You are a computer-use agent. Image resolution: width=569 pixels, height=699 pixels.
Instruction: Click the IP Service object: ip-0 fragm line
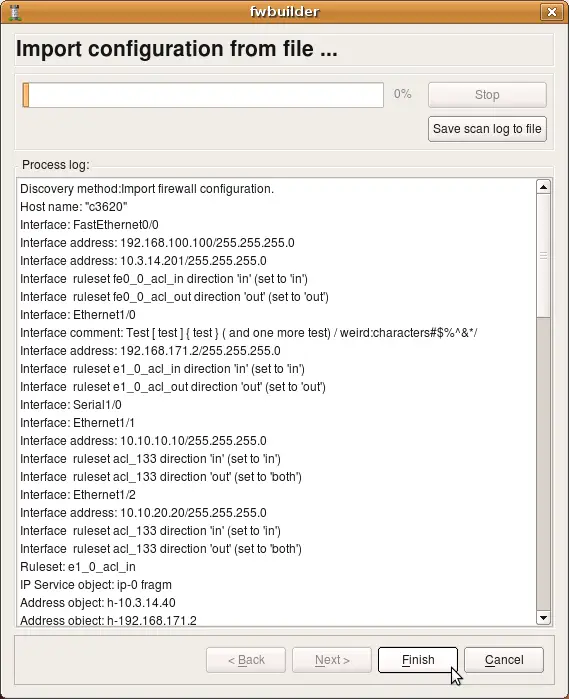[96, 585]
